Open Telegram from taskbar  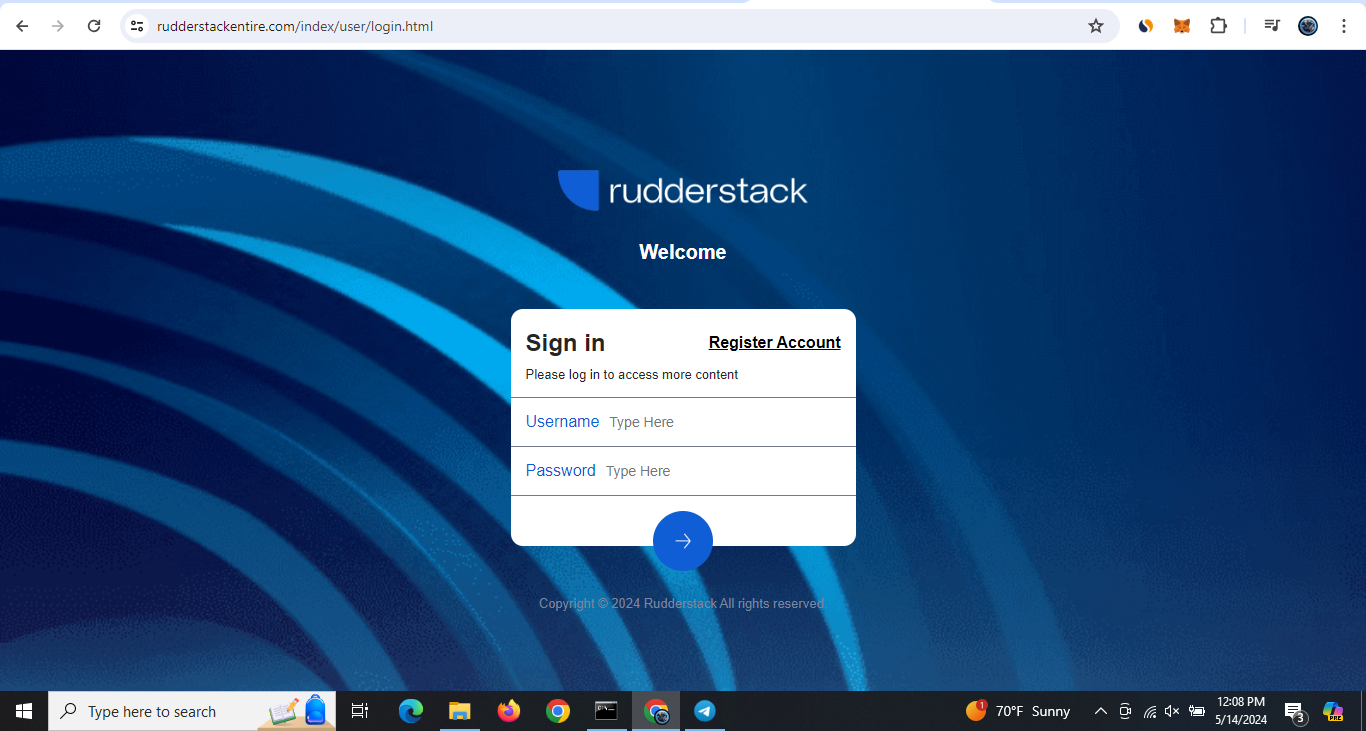pos(705,711)
